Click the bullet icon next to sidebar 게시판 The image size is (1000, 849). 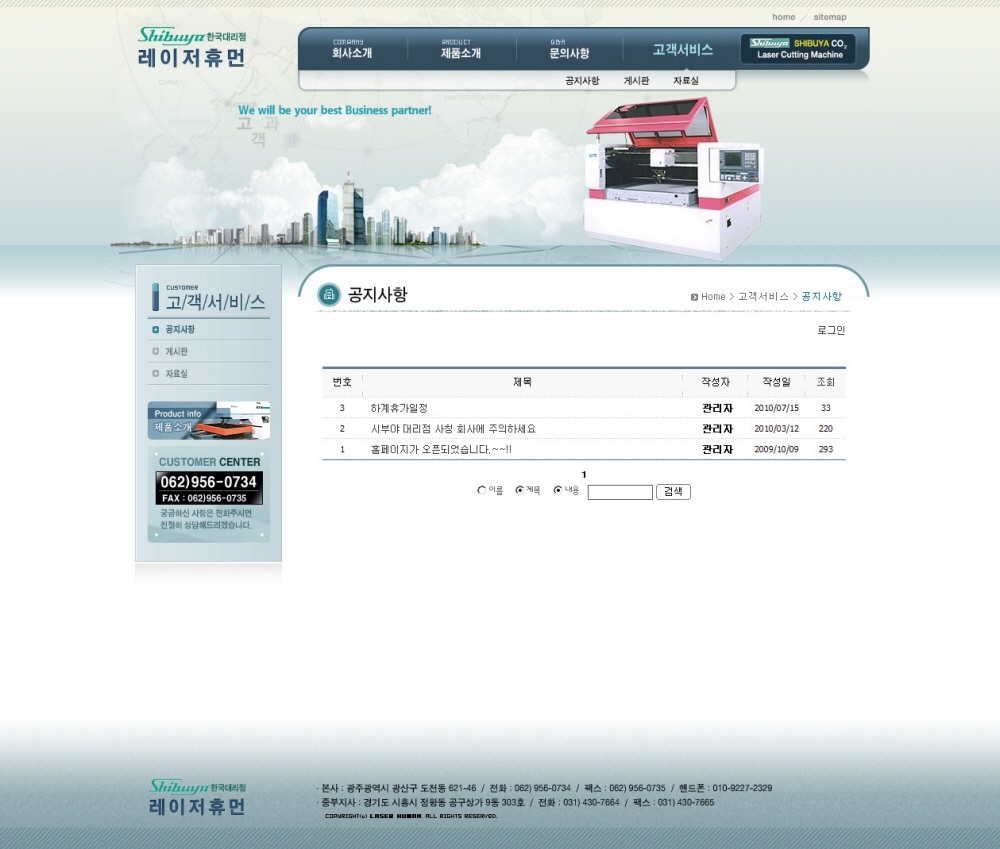[155, 351]
